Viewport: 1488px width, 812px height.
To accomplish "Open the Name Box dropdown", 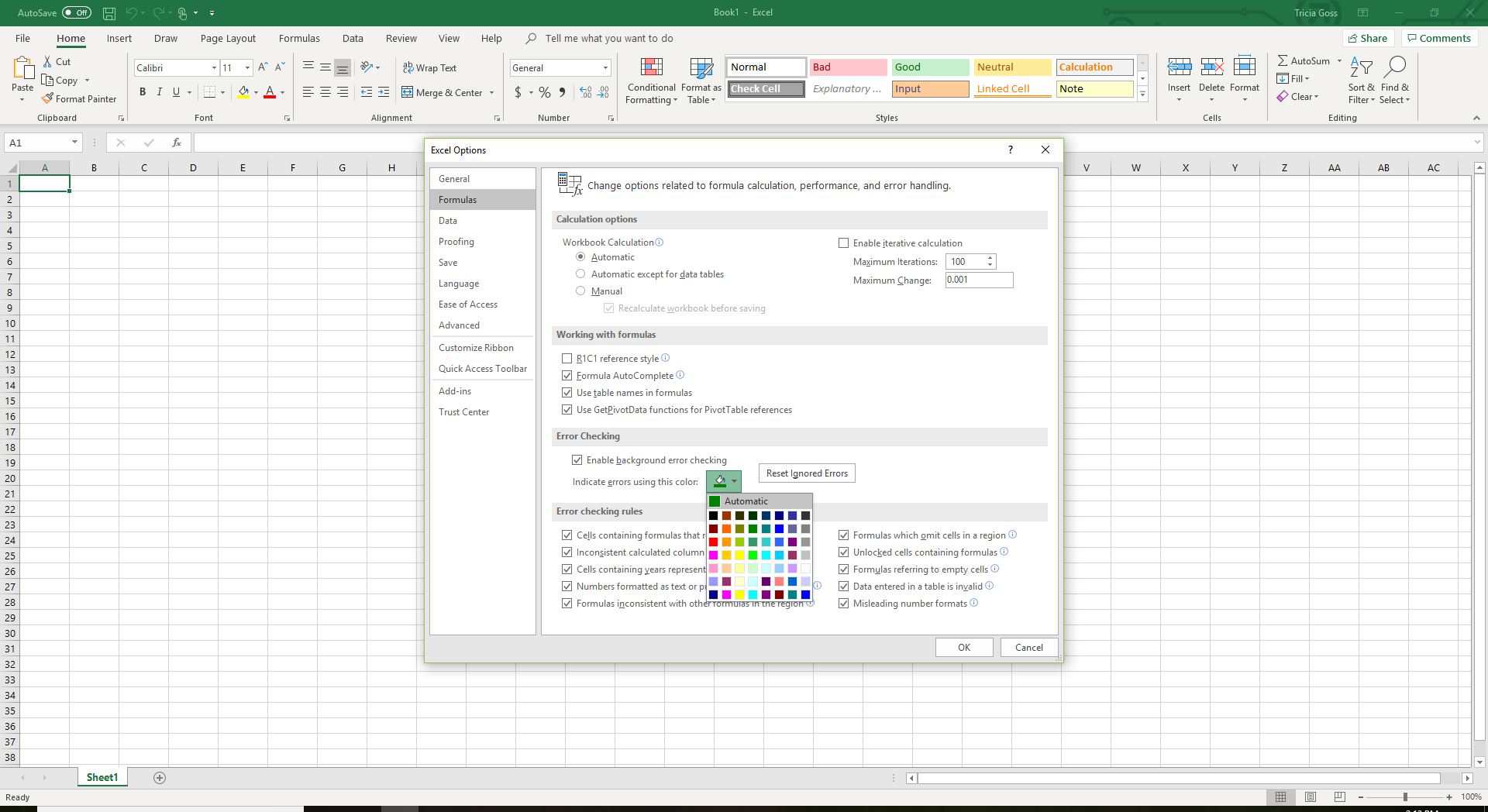I will [74, 143].
